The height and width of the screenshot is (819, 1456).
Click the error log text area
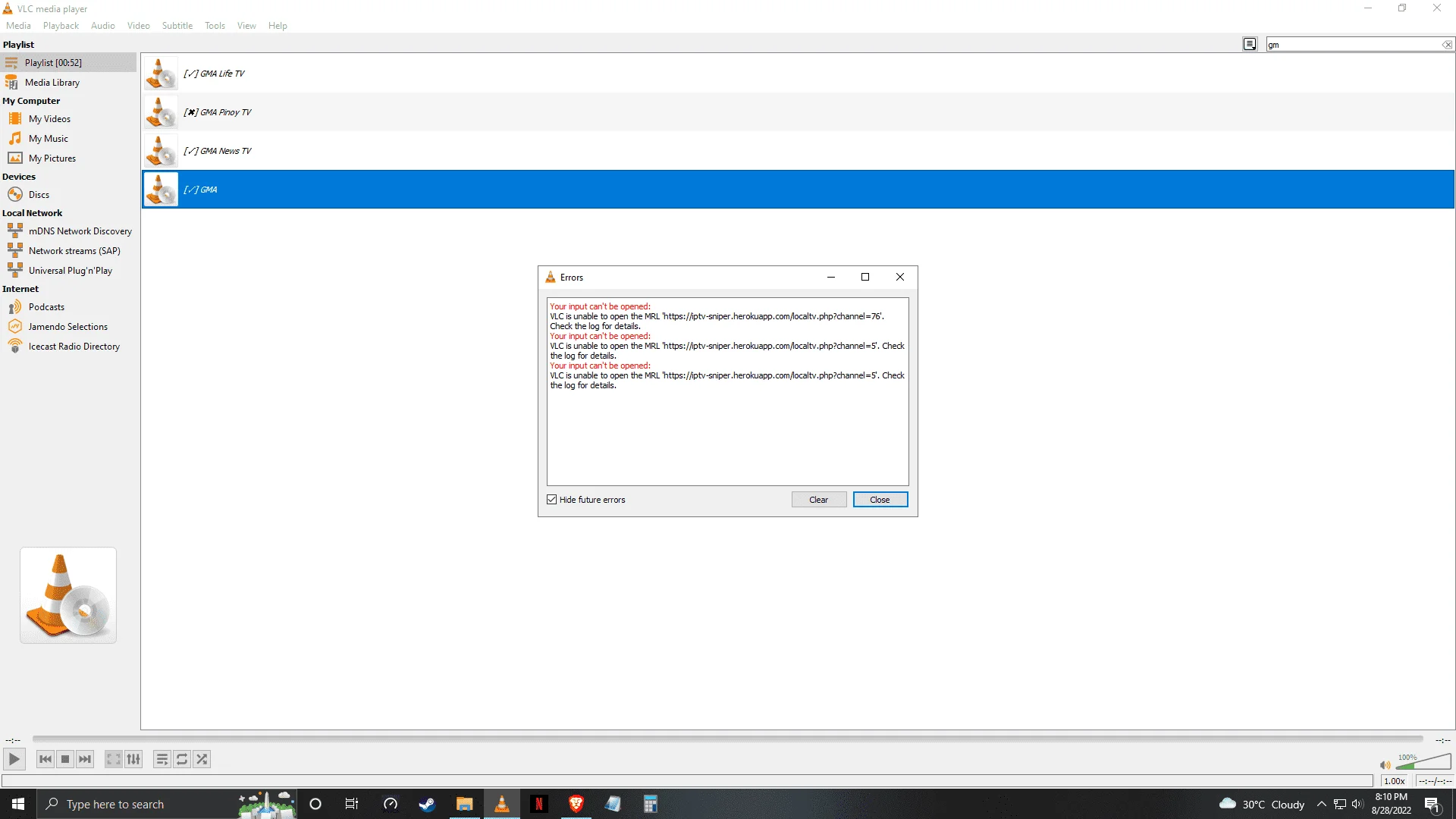727,391
